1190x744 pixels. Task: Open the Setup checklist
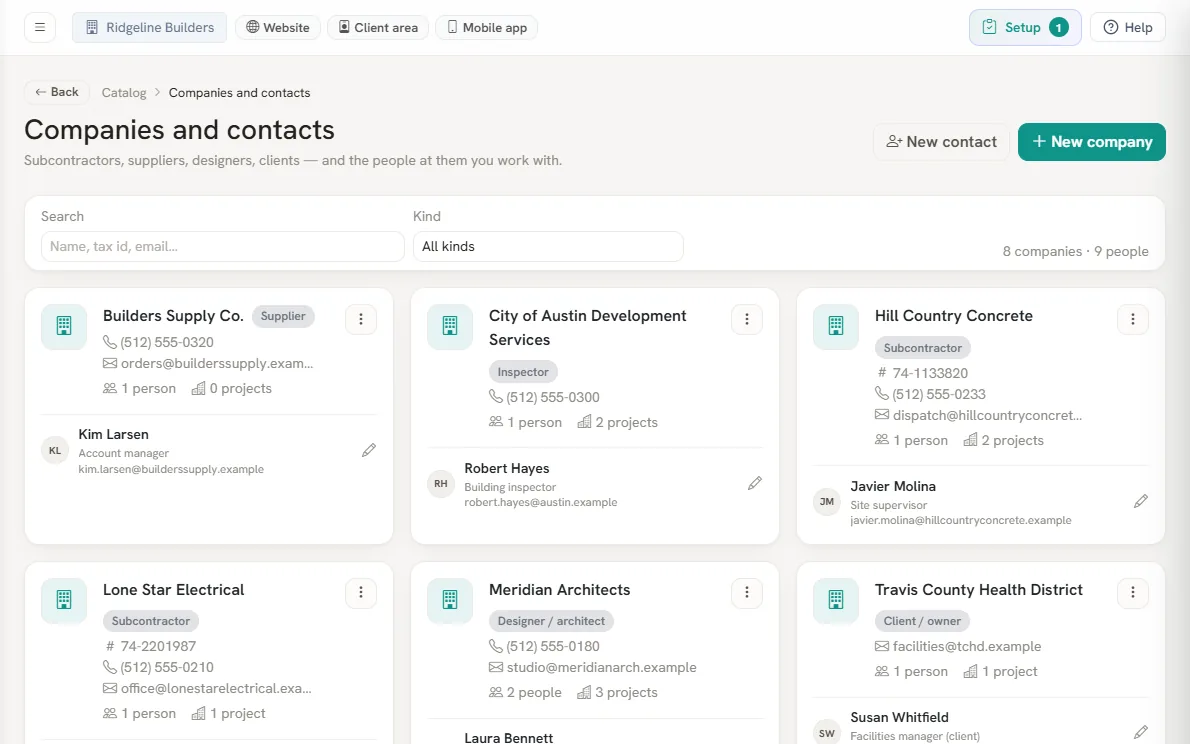point(1025,27)
